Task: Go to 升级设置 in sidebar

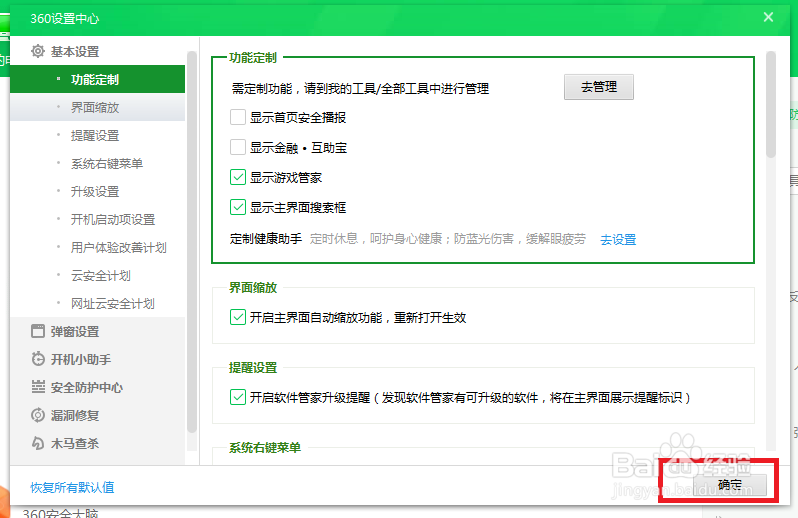Action: [x=97, y=191]
